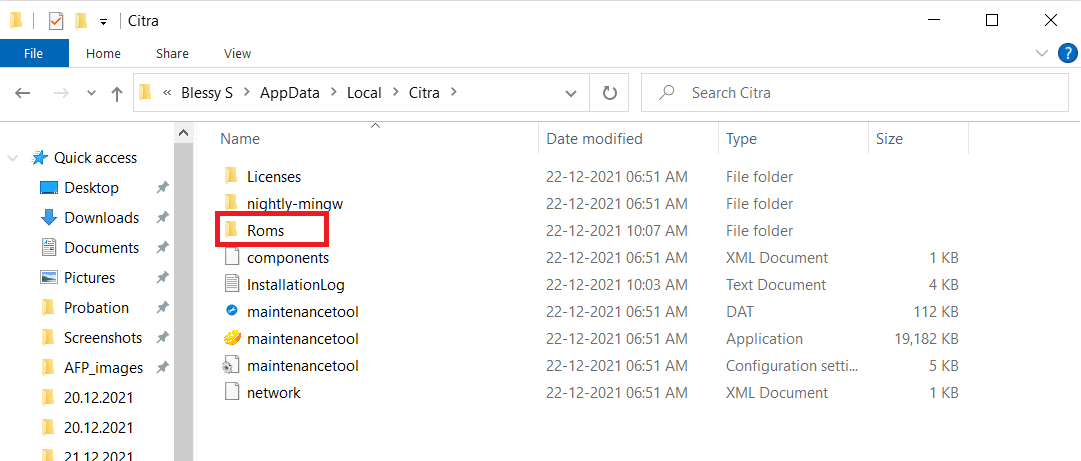Image resolution: width=1081 pixels, height=461 pixels.
Task: Switch to the Share ribbon tab
Action: pos(172,53)
